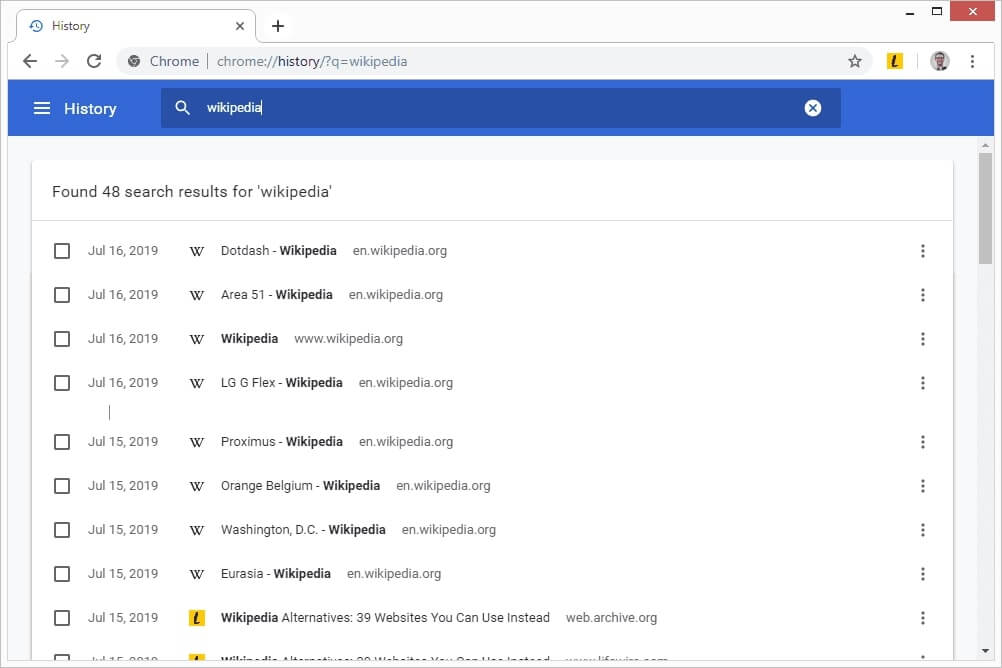Select checkbox for the www.wikipedia.org entry
The width and height of the screenshot is (1002, 668).
click(x=62, y=339)
